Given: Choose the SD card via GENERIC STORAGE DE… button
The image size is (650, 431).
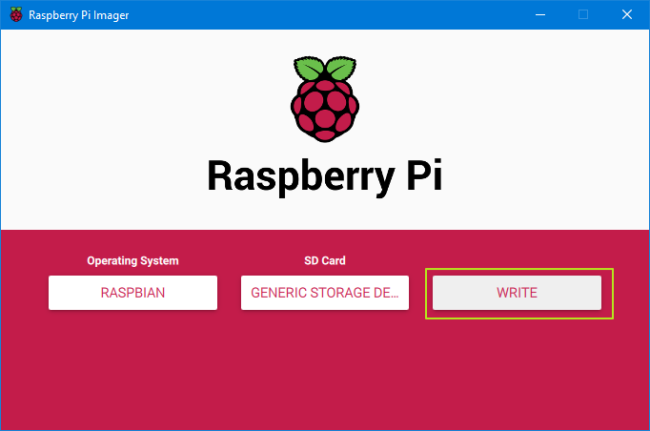Looking at the screenshot, I should click(325, 293).
